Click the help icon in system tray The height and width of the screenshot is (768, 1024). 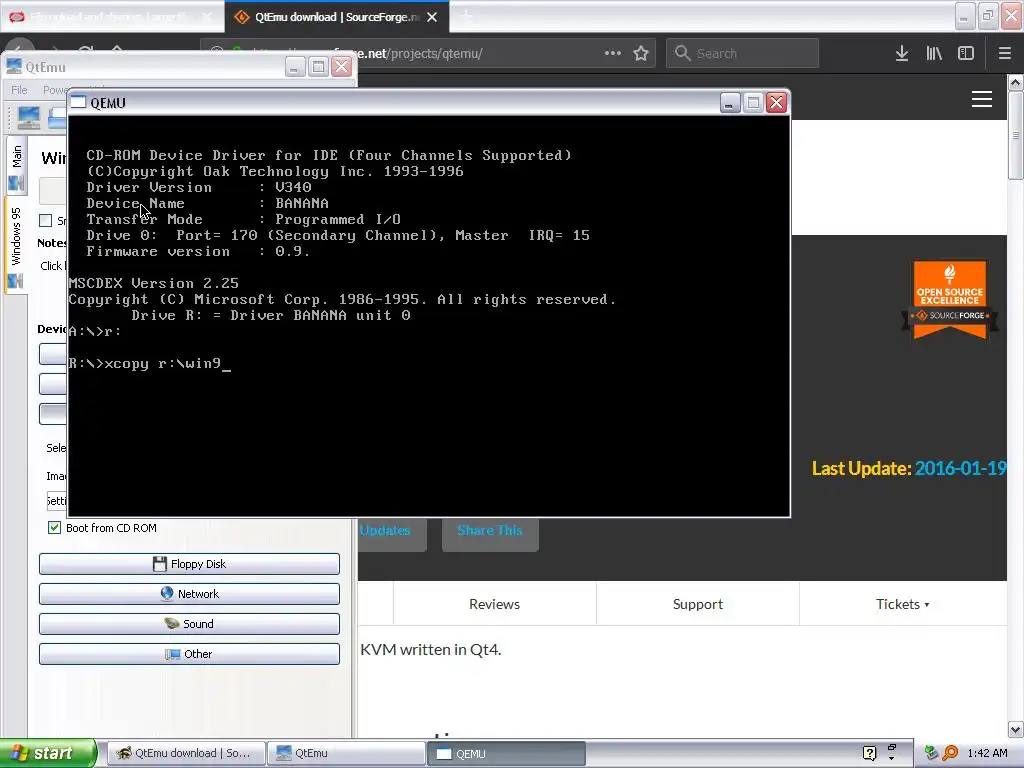coord(869,753)
